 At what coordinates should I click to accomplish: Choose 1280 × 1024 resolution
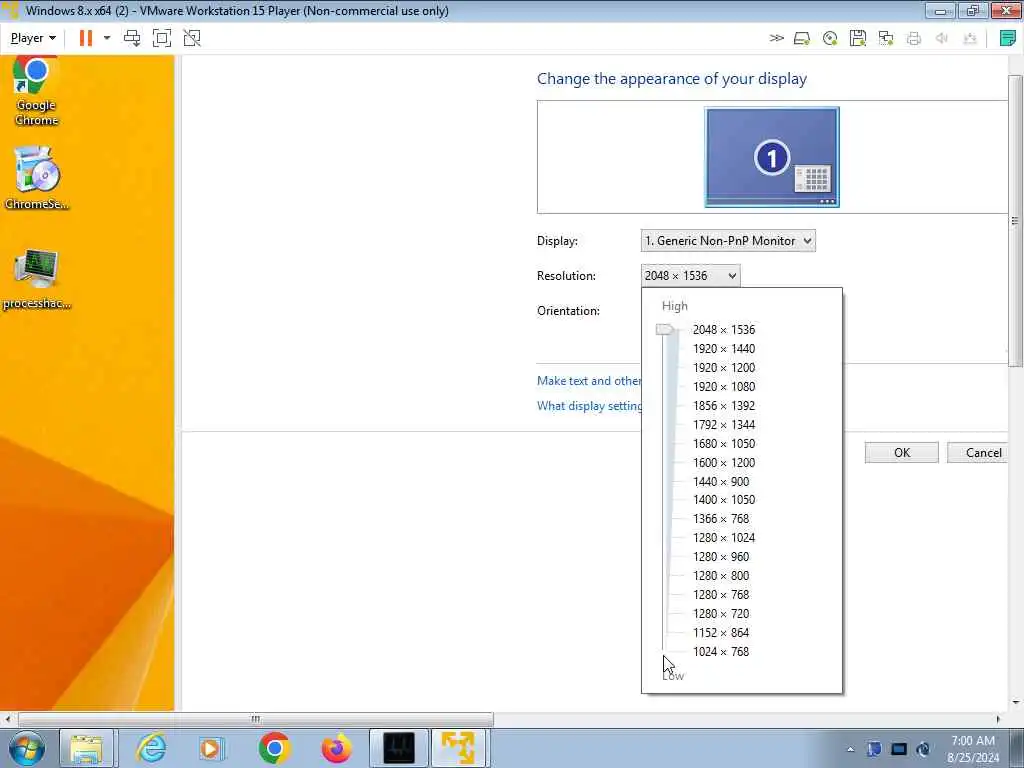724,537
